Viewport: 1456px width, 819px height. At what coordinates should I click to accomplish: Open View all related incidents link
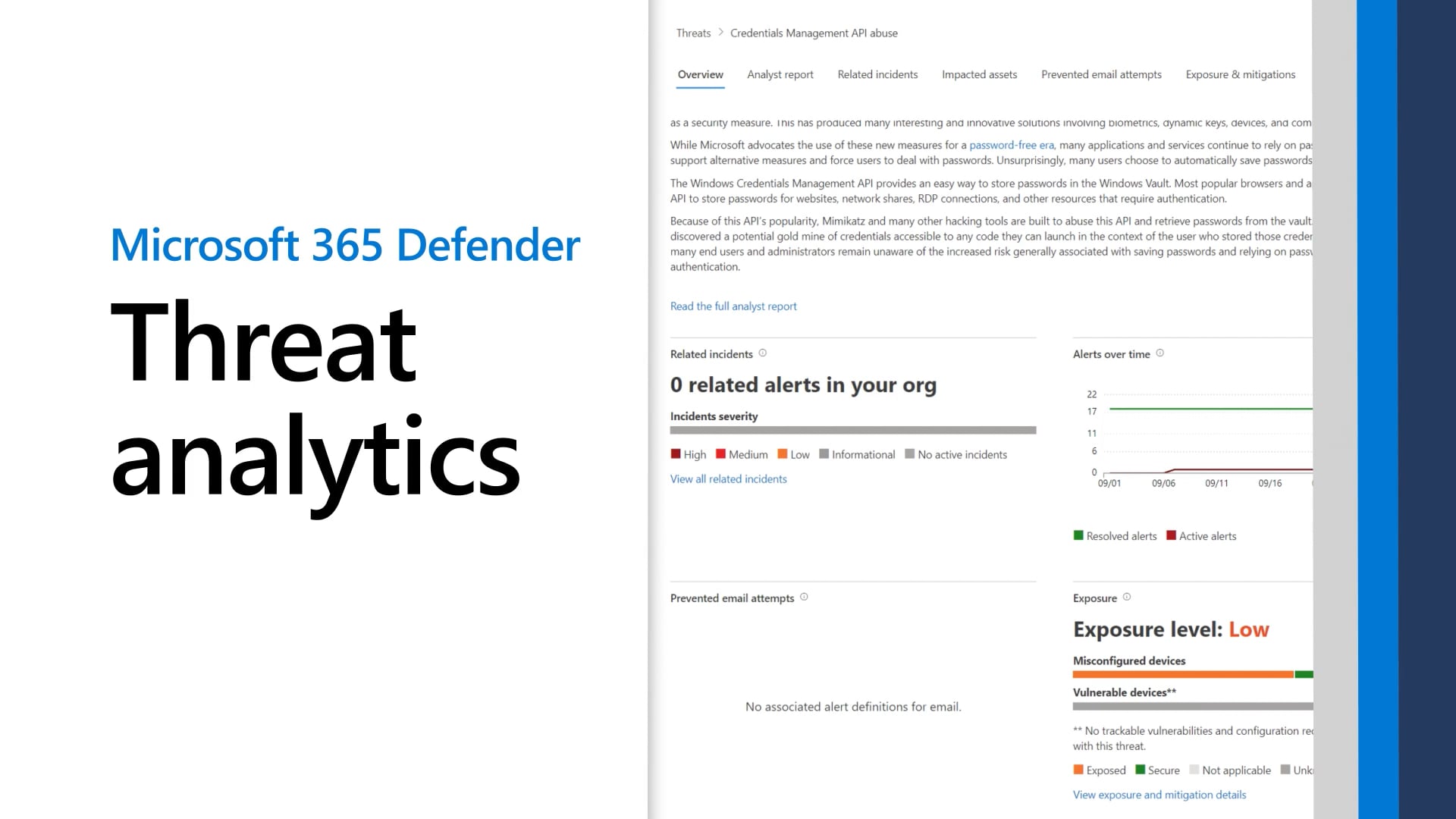728,479
